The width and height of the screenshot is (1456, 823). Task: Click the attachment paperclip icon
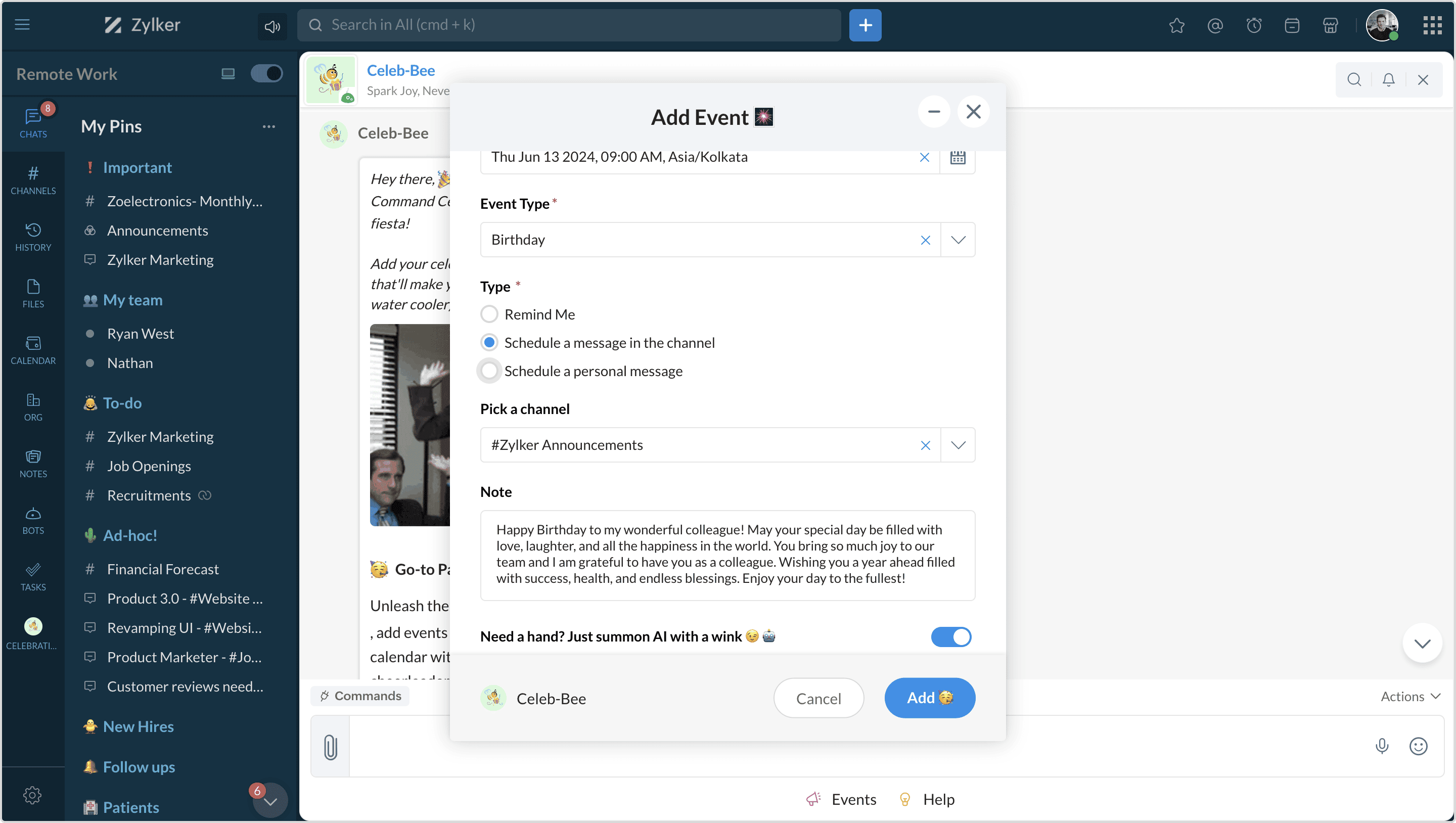[331, 747]
